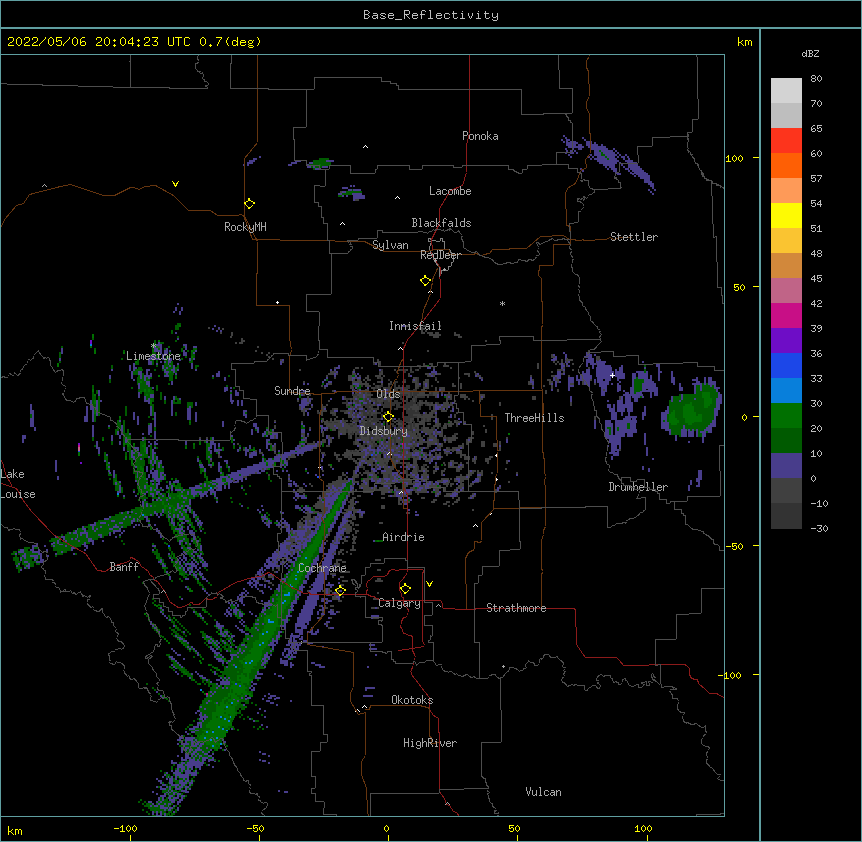Click the yellow marker north of Calgary label
The width and height of the screenshot is (862, 842).
pos(405,589)
